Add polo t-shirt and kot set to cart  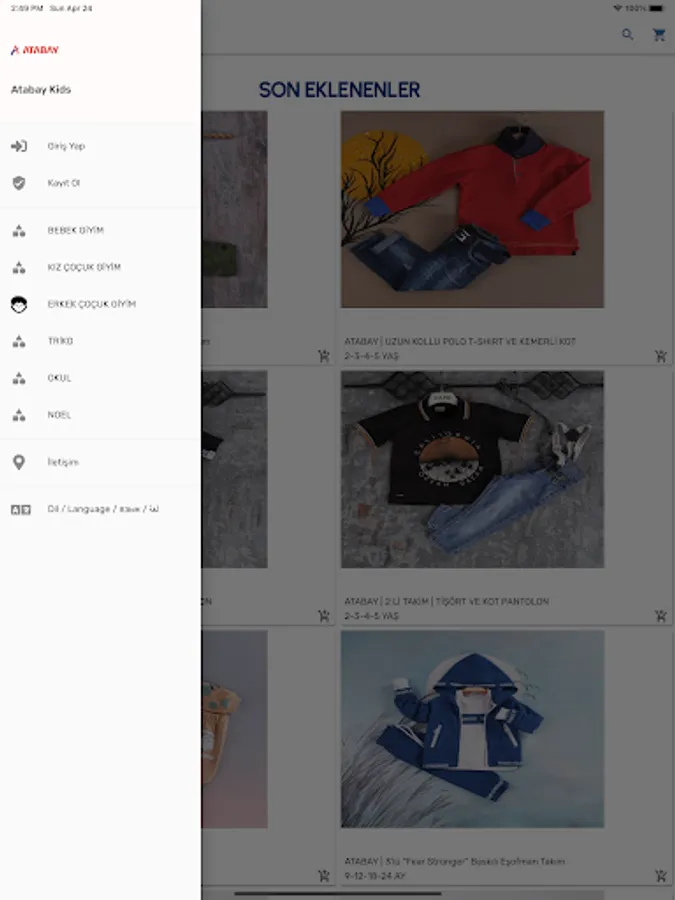(x=660, y=356)
